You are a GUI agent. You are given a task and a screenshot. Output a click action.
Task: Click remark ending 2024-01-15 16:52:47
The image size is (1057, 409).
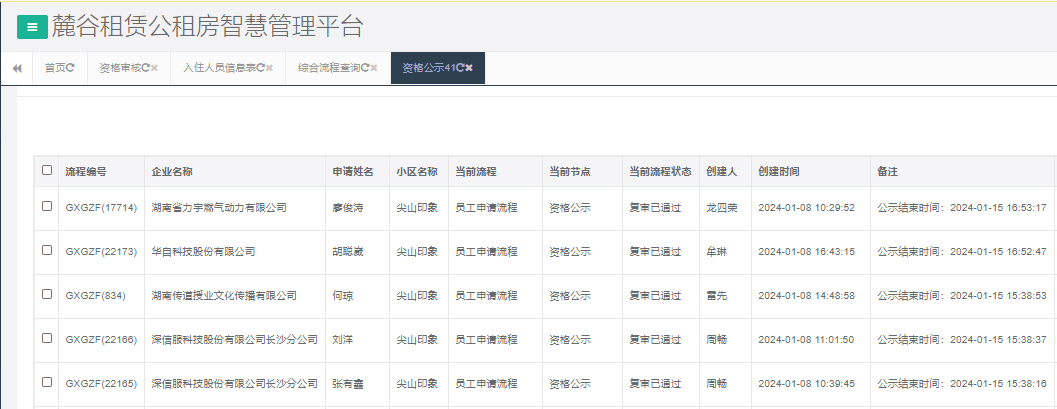tap(962, 251)
